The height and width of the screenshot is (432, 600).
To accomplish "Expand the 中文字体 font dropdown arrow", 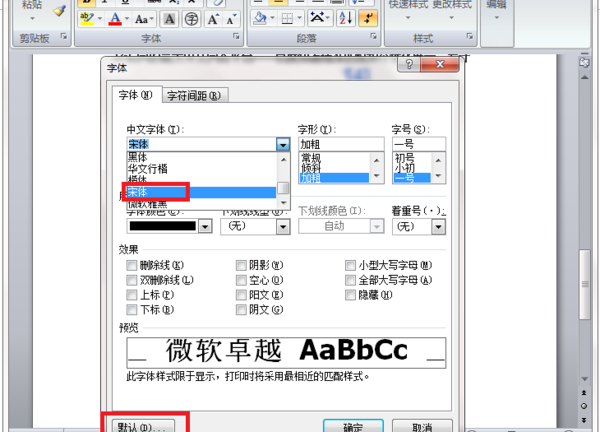I will point(283,145).
